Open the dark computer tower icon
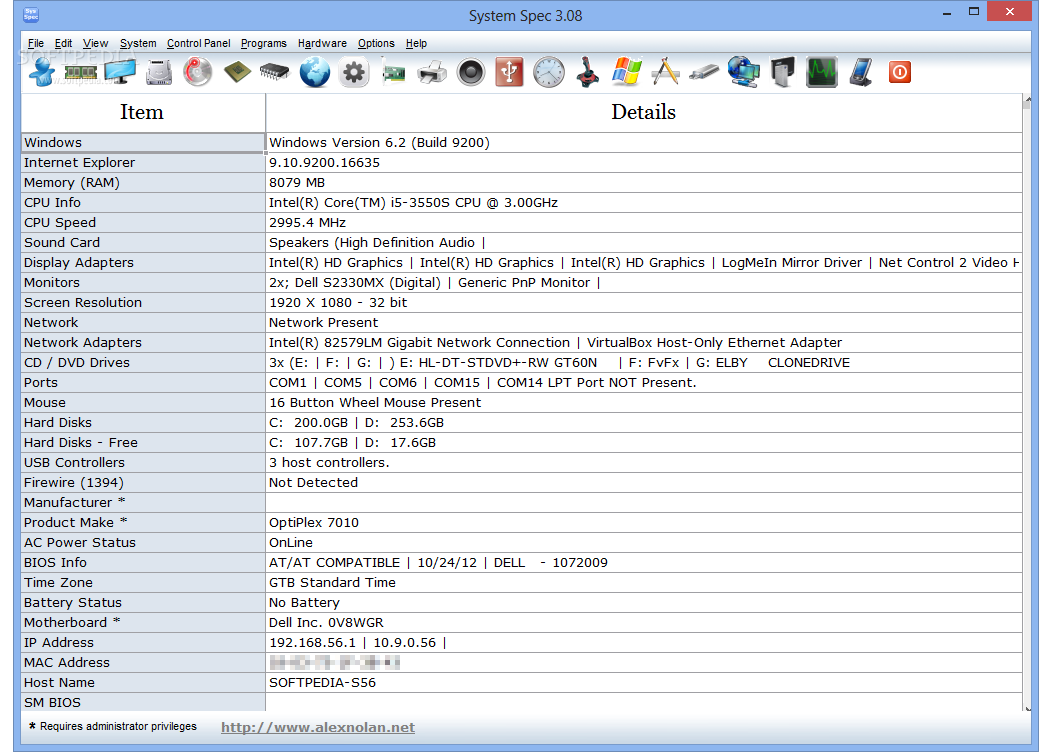The image size is (1039, 752). coord(783,72)
